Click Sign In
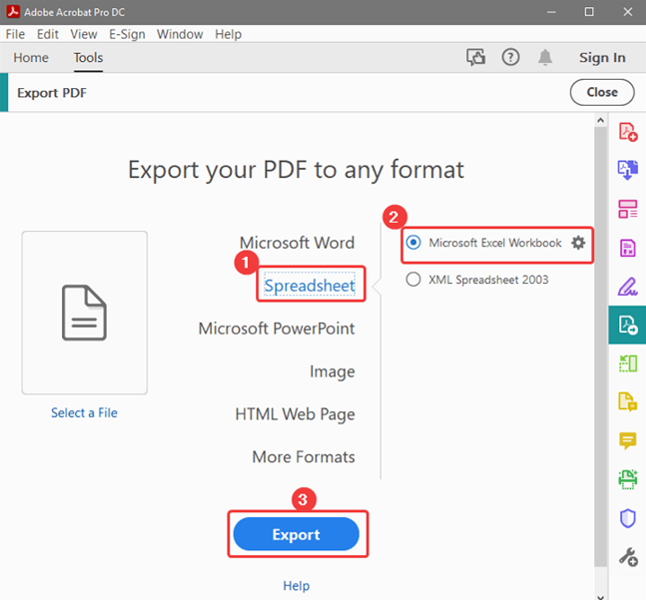Screen dimensions: 646x600 [x=602, y=58]
